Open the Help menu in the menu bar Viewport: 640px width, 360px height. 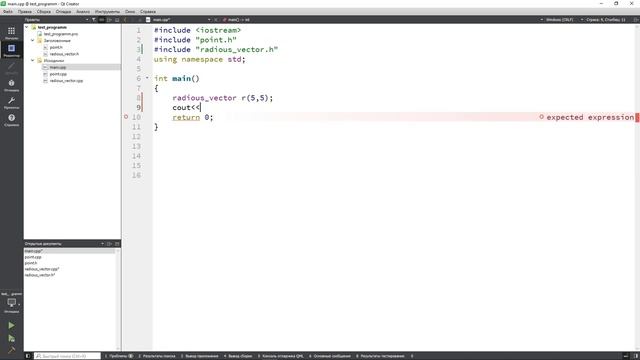(x=148, y=11)
